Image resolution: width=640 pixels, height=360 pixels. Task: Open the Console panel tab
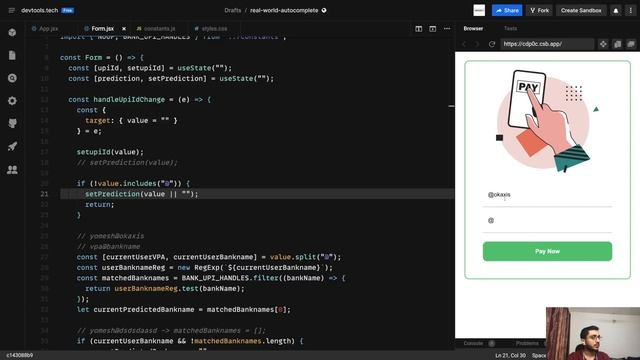point(473,343)
